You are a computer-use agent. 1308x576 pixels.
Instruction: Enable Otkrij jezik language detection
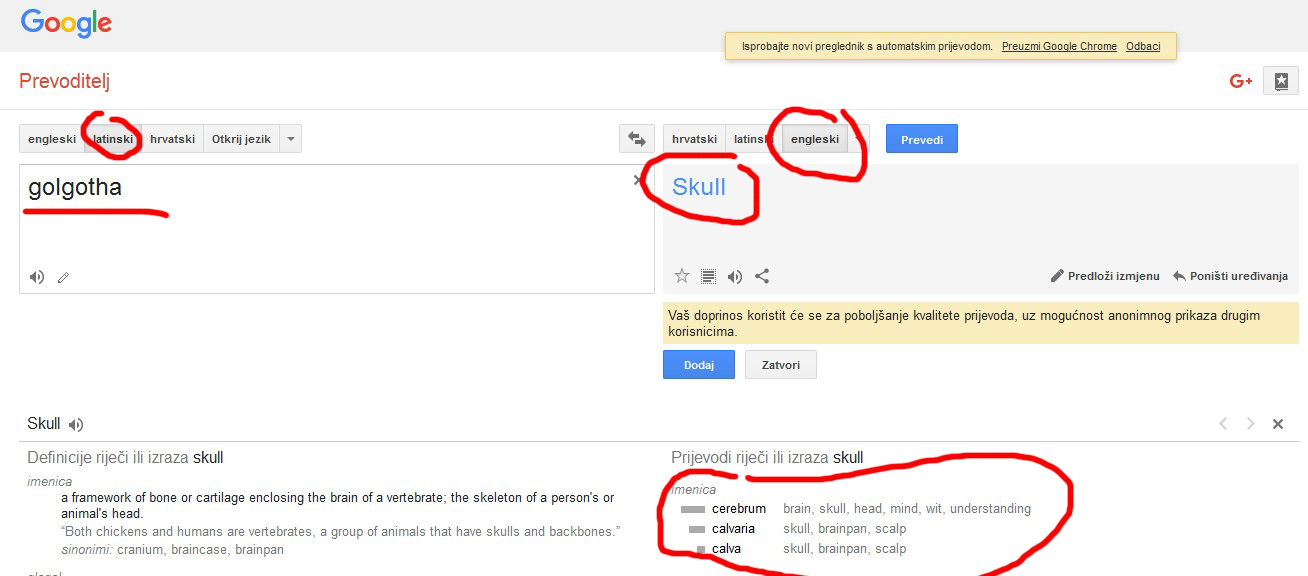pos(241,139)
